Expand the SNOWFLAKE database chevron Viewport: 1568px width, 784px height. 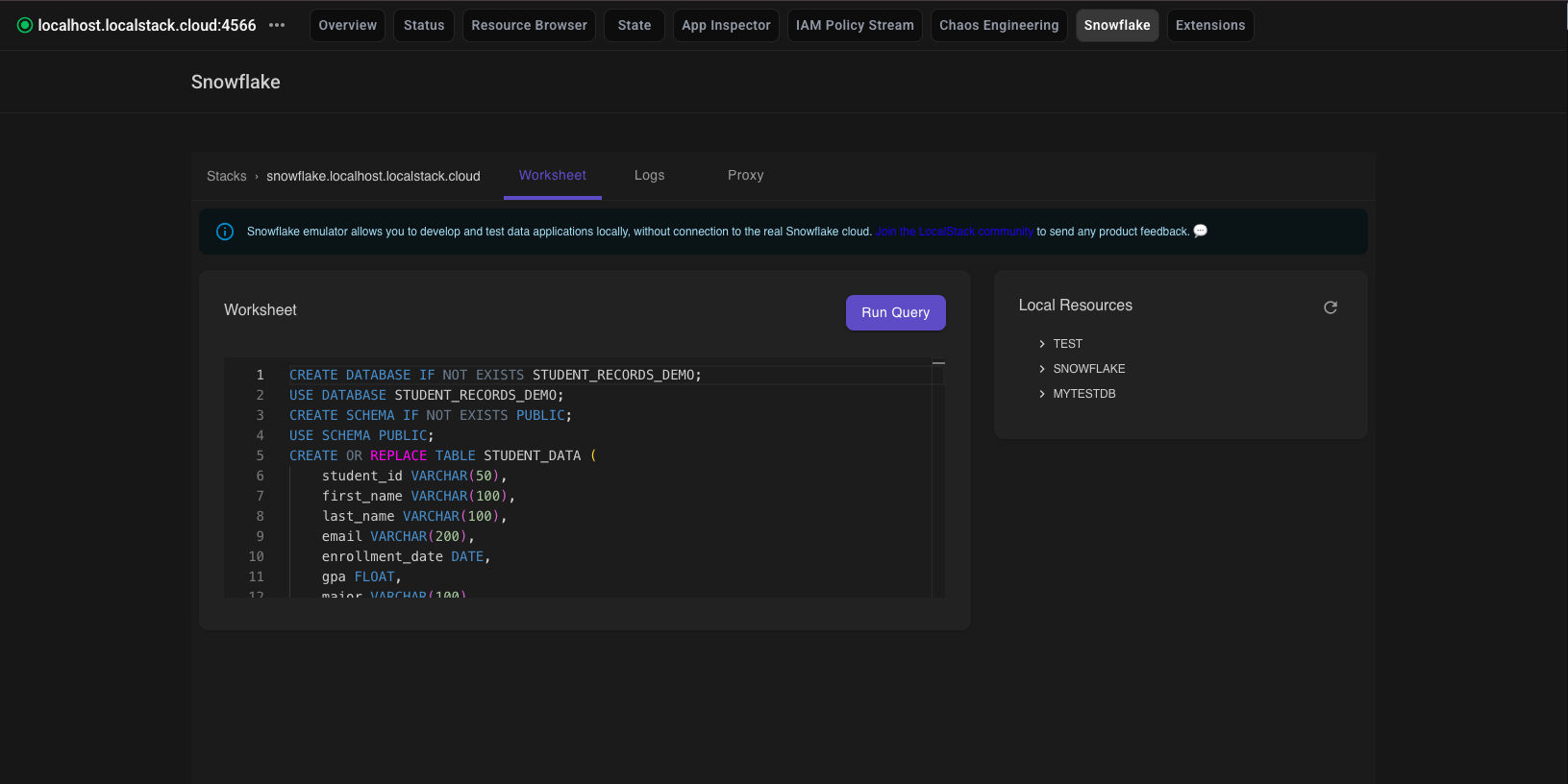click(1041, 369)
